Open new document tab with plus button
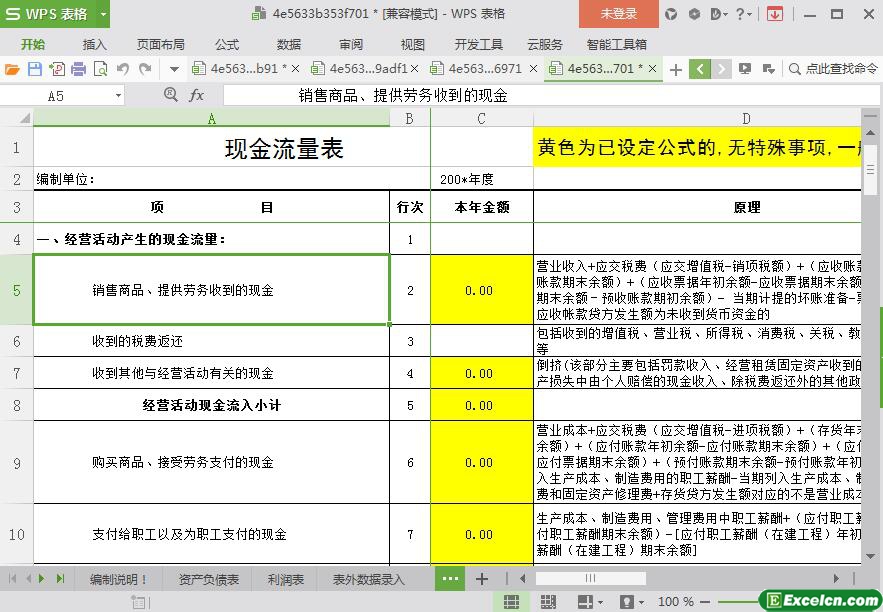Image resolution: width=883 pixels, height=612 pixels. 676,69
